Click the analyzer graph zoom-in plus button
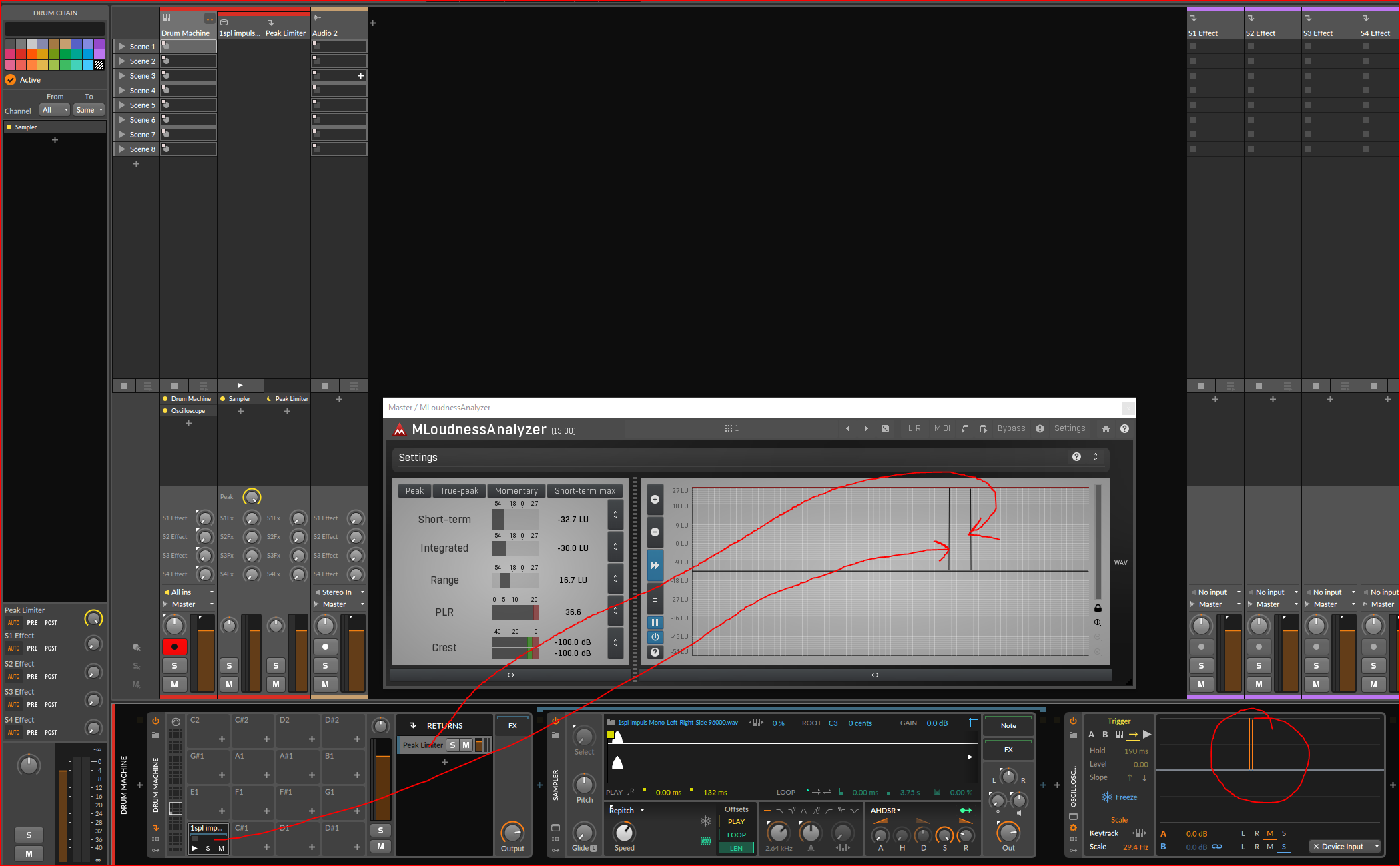 tap(655, 500)
